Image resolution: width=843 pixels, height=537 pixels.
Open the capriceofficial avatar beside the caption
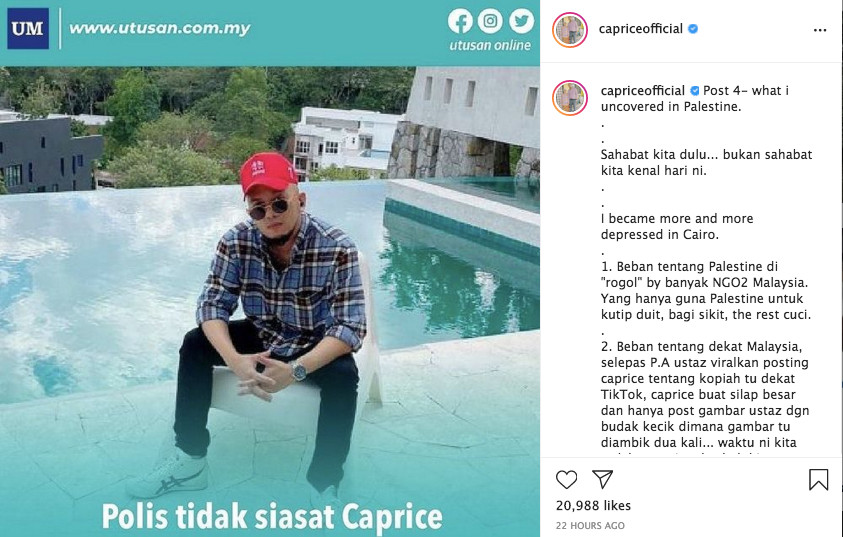[x=570, y=98]
